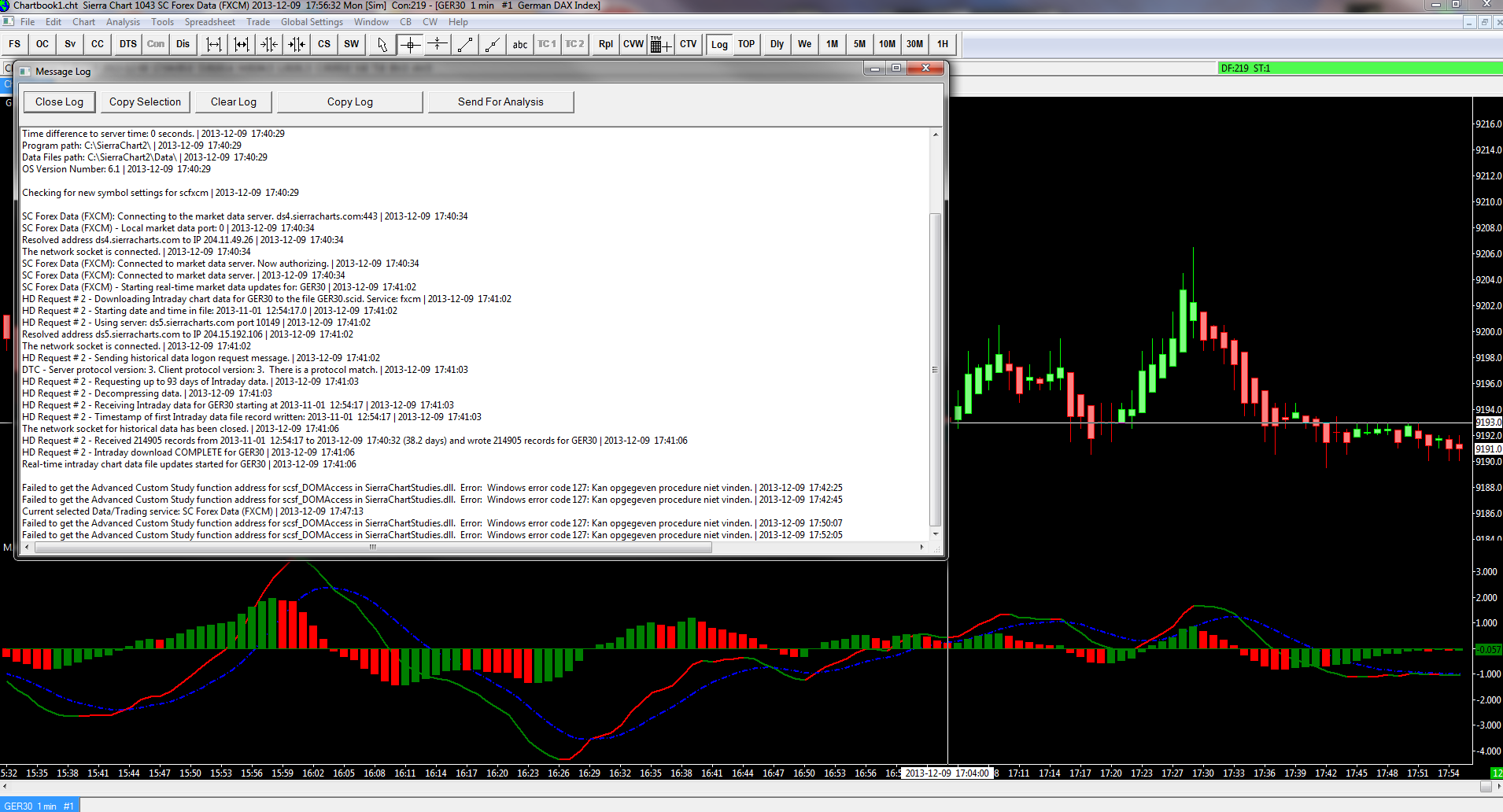Click the Send For Analysis button
Image resolution: width=1503 pixels, height=812 pixels.
pos(500,102)
